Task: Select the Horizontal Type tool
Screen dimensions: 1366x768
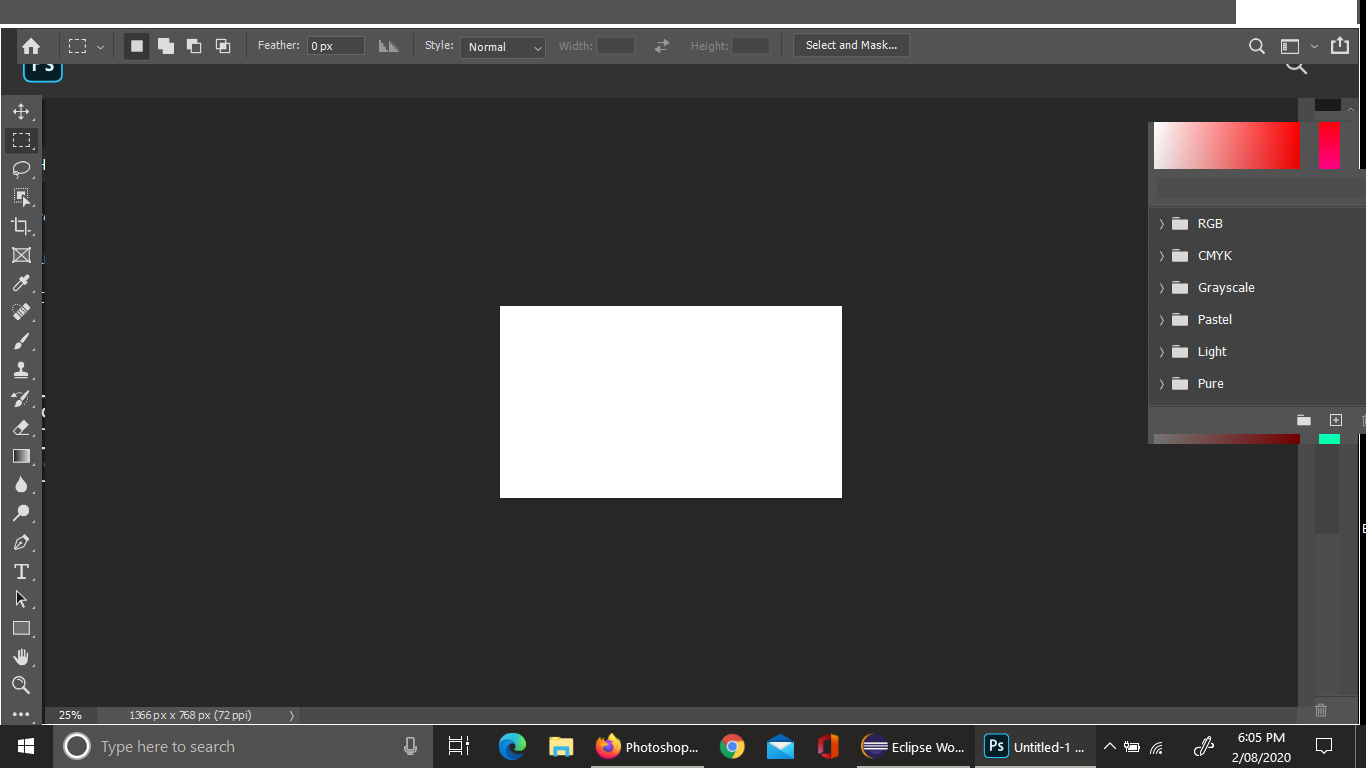Action: 21,571
